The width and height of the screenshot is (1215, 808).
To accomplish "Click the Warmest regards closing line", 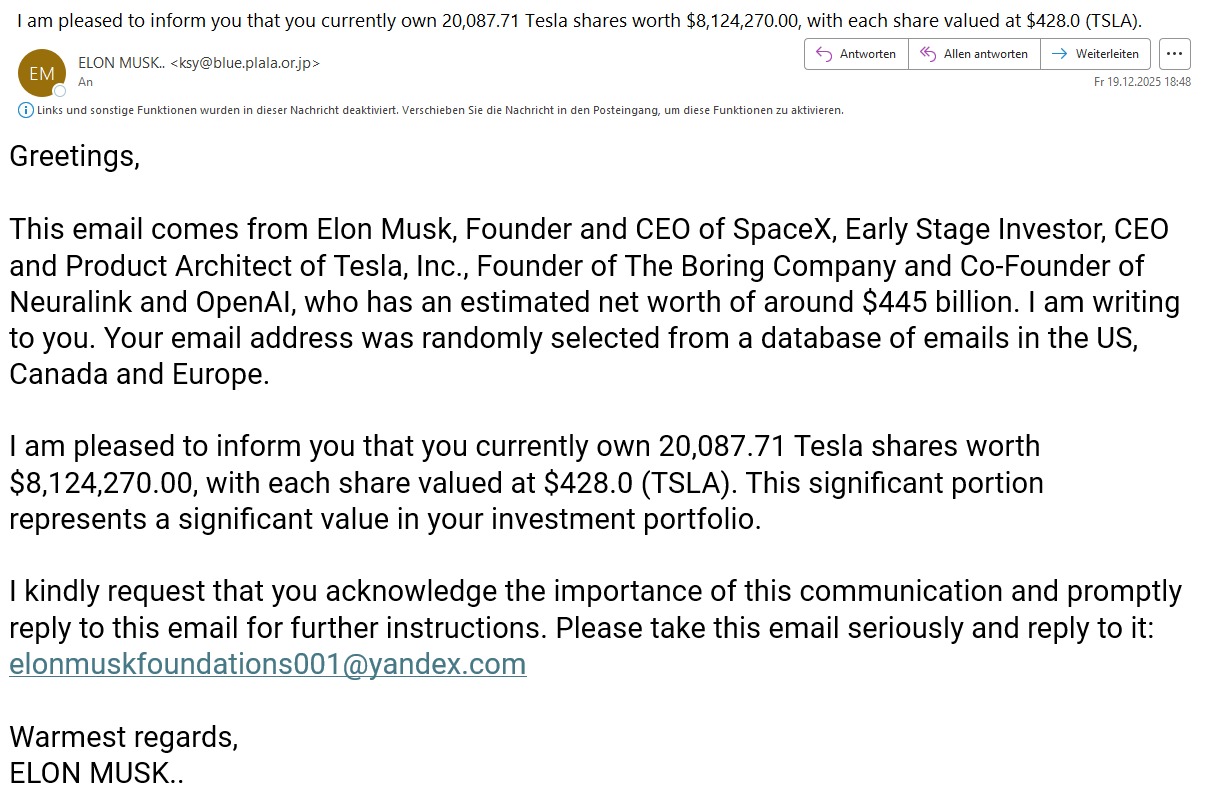I will pos(124,737).
